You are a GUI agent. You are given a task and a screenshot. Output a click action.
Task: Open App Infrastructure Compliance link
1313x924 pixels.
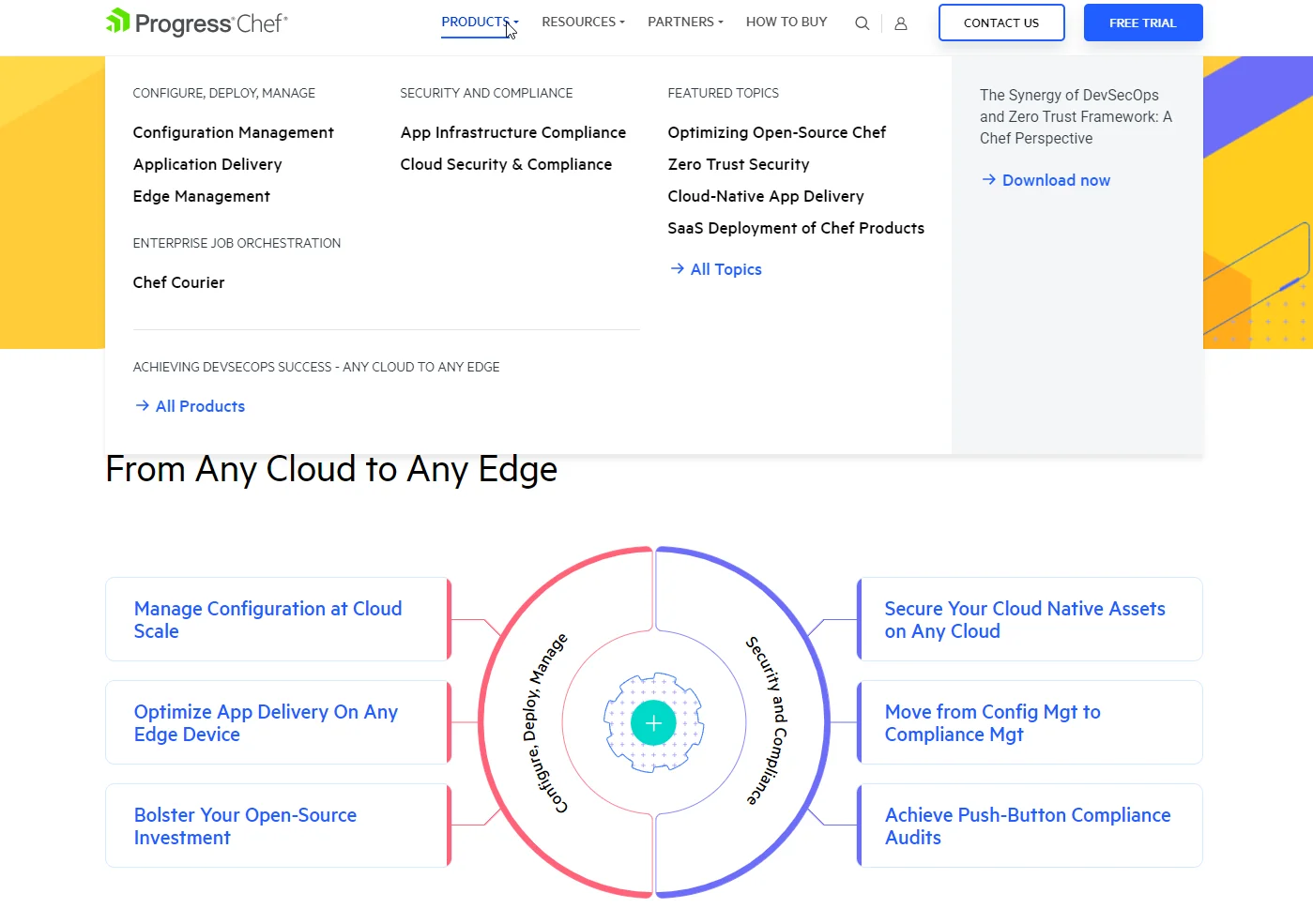[513, 132]
